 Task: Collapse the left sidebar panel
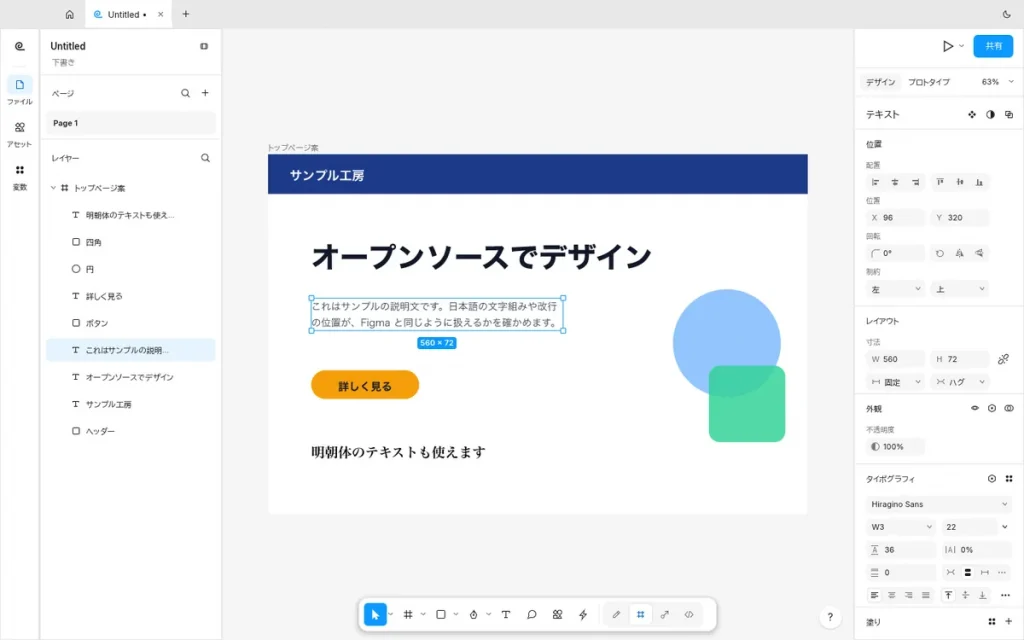pyautogui.click(x=204, y=46)
